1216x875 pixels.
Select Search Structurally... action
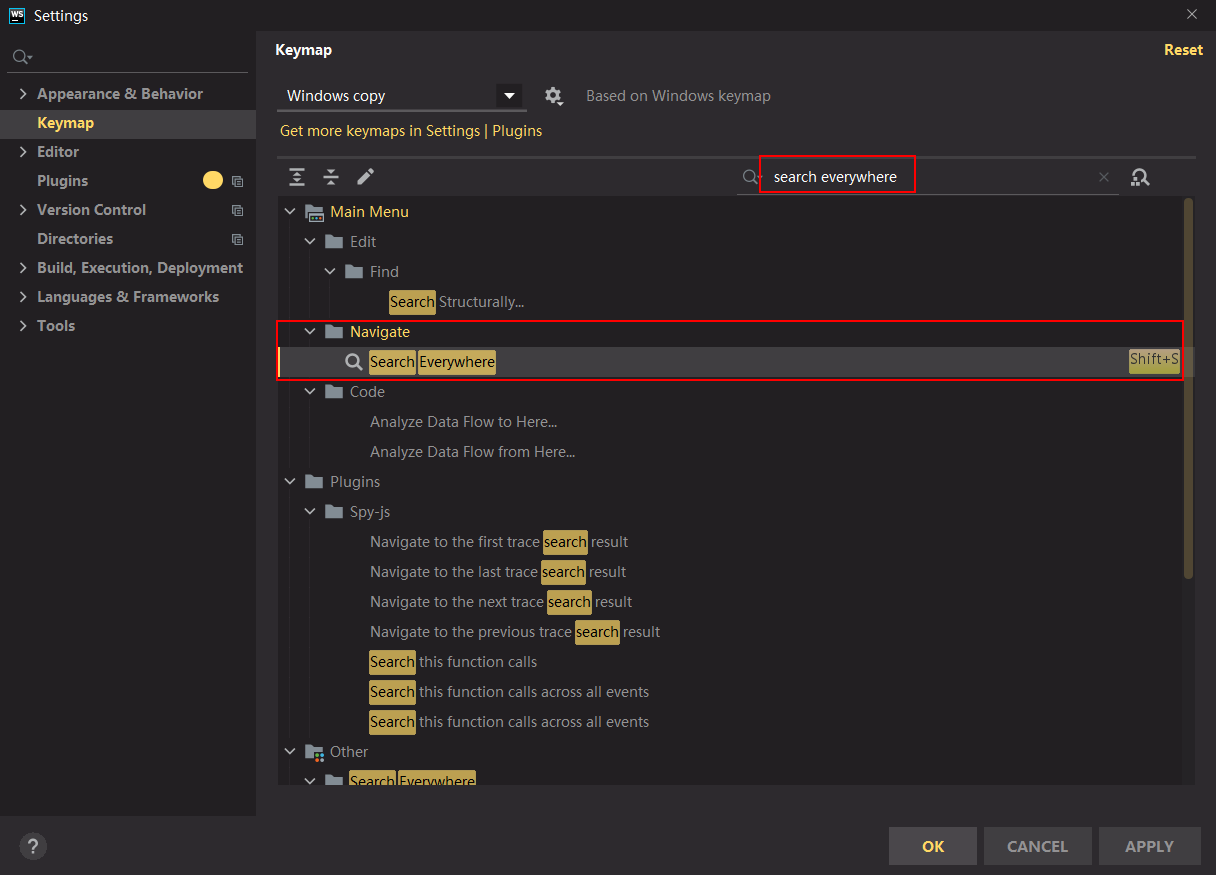point(457,302)
